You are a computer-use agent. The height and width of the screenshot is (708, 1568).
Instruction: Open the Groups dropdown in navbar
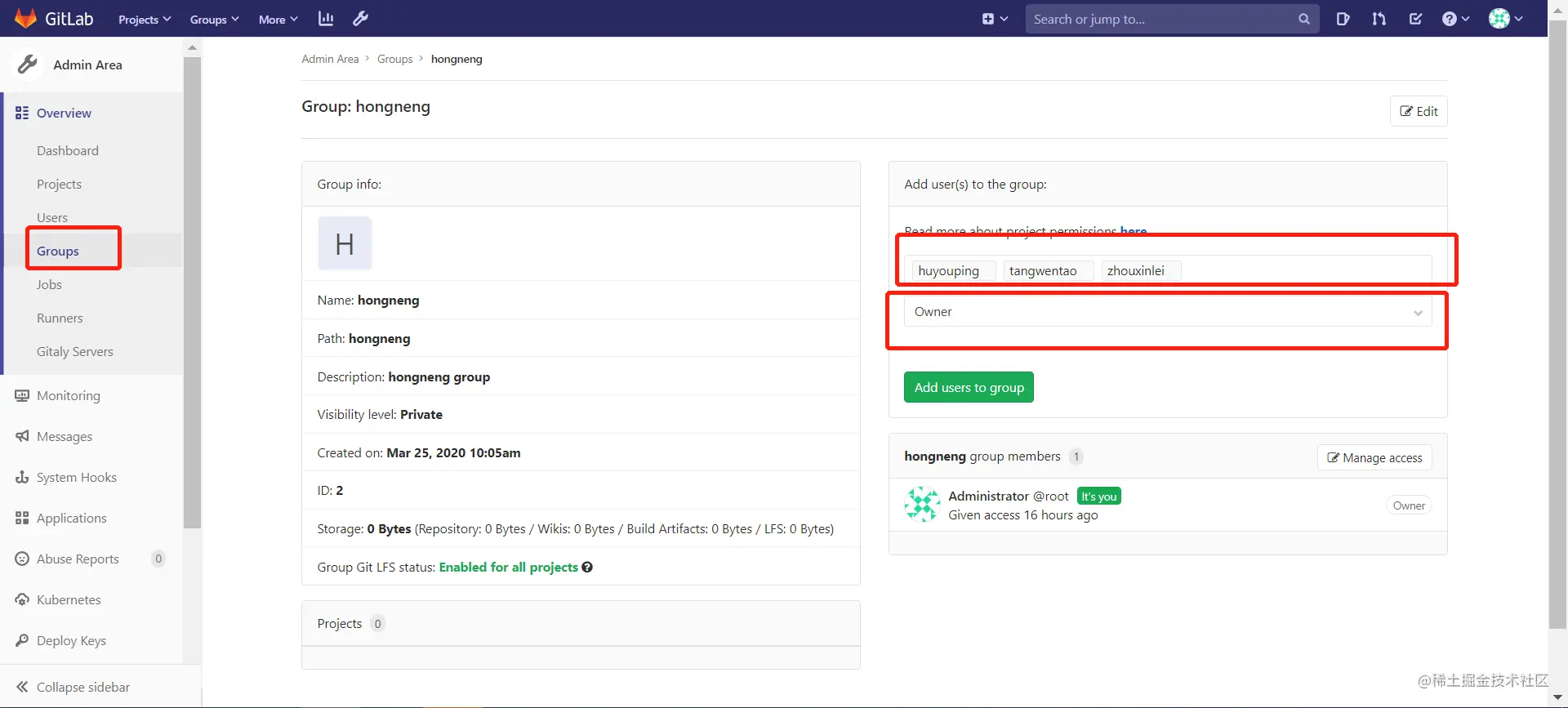click(x=214, y=19)
